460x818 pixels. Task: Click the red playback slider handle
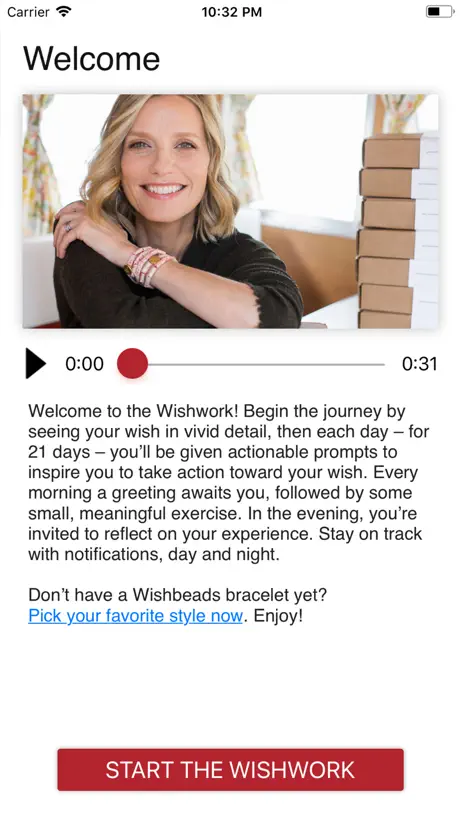pyautogui.click(x=132, y=364)
